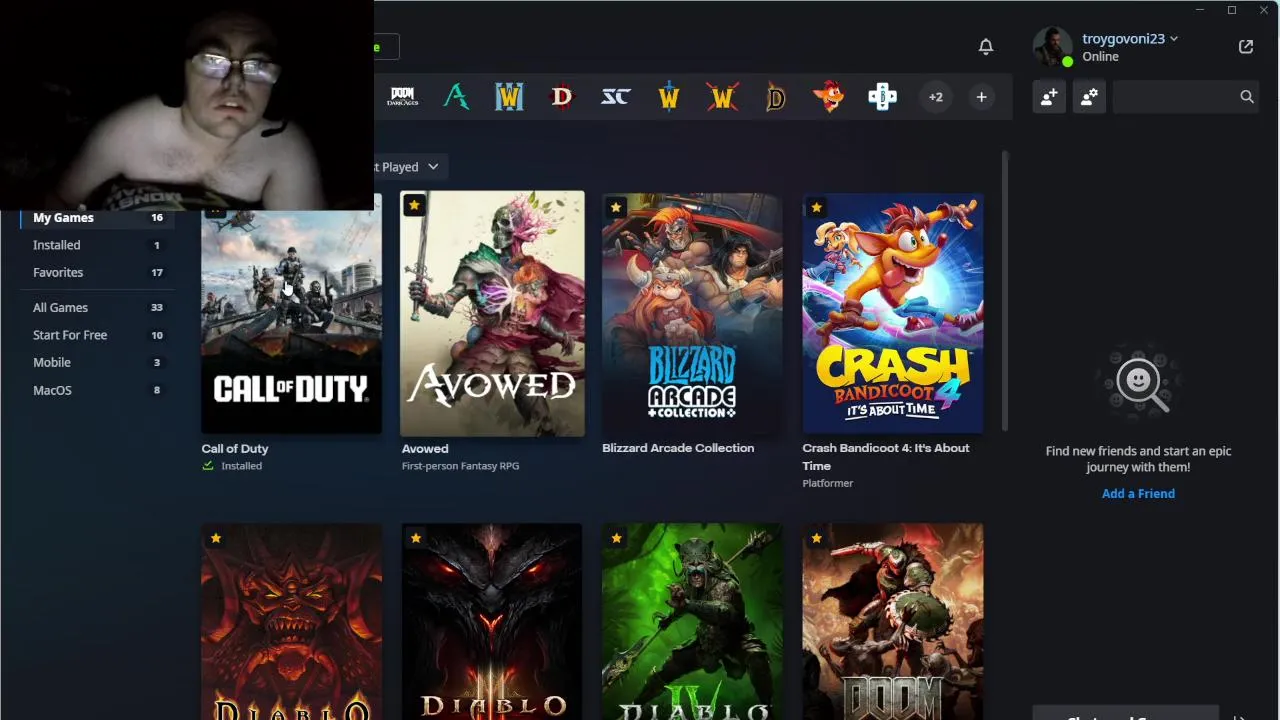1280x720 pixels.
Task: Open the Crash Bandicoot 4 cover
Action: click(893, 314)
